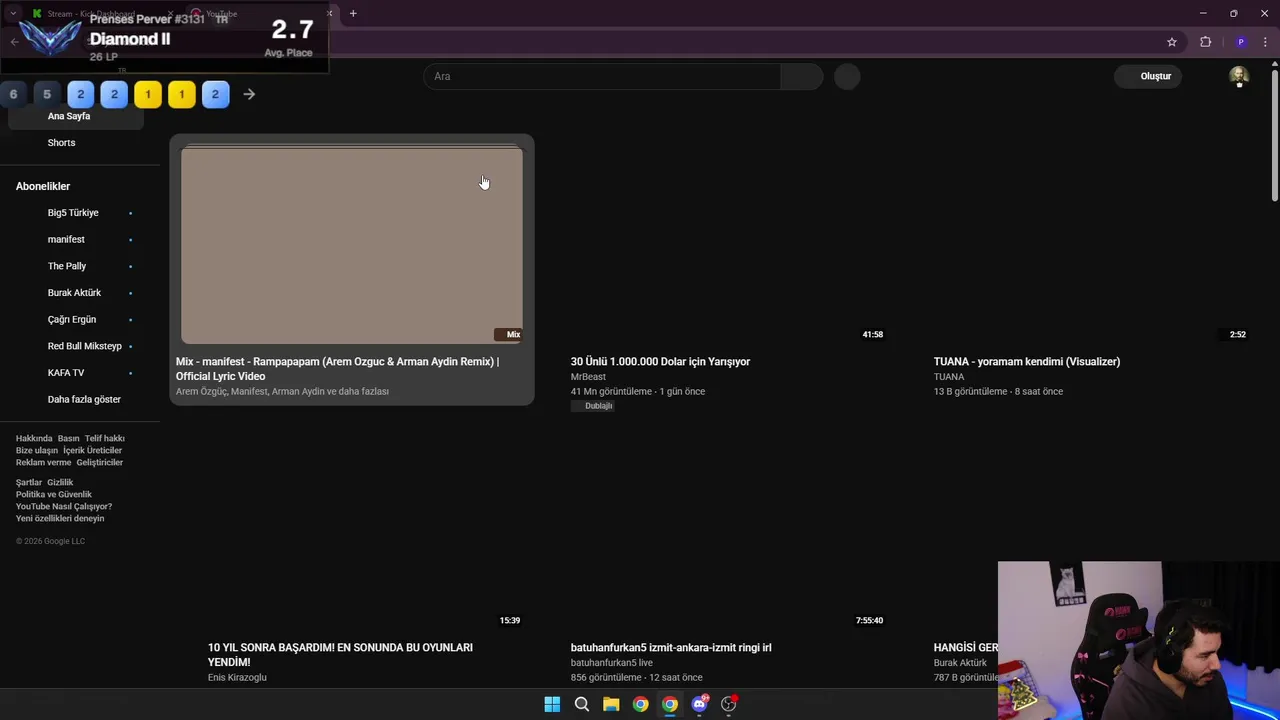Open the MrBeast channel name

point(588,377)
